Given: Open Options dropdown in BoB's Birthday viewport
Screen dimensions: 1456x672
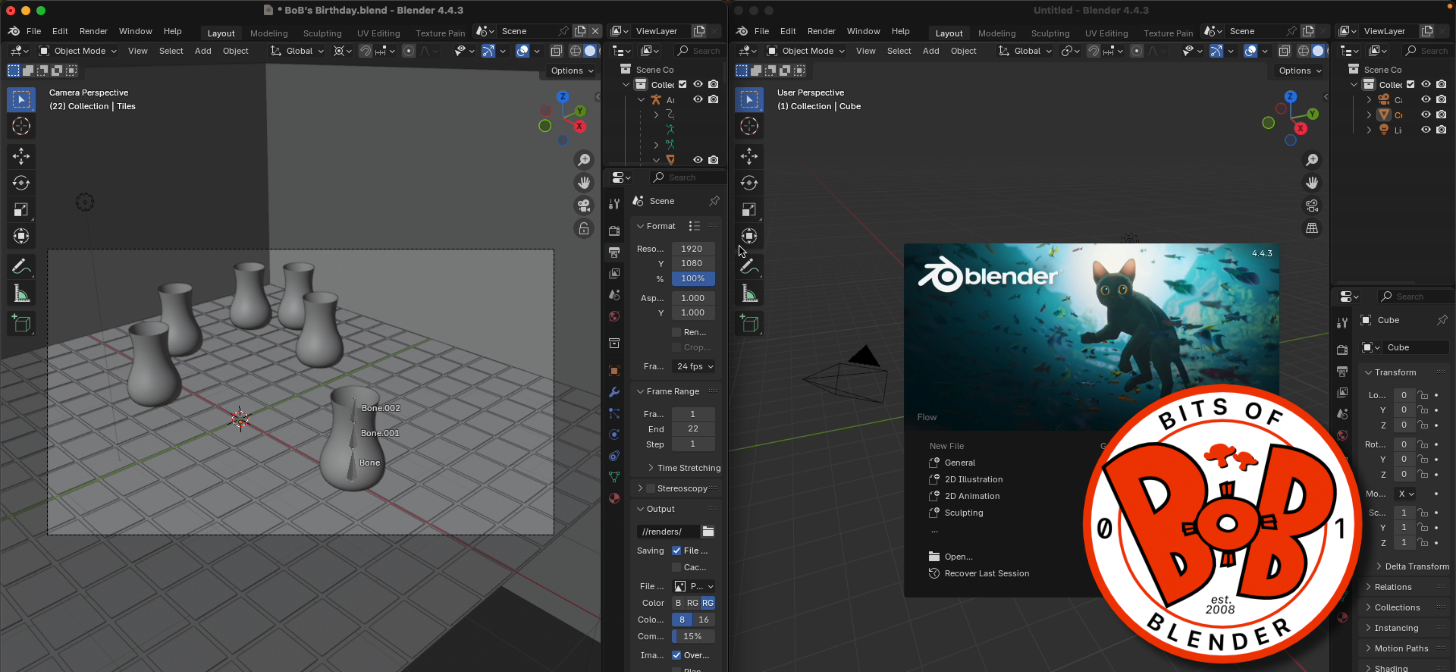Looking at the screenshot, I should (572, 71).
